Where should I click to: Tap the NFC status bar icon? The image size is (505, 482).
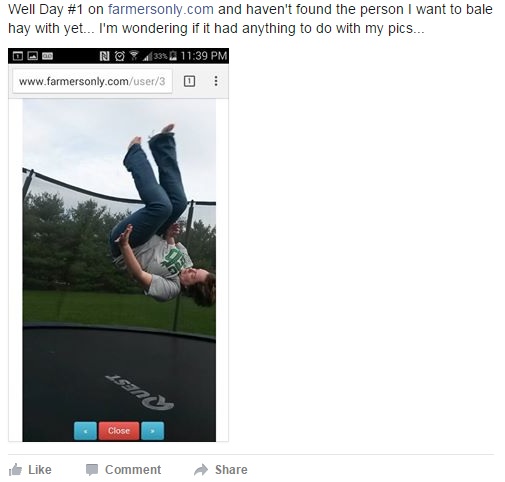(104, 56)
